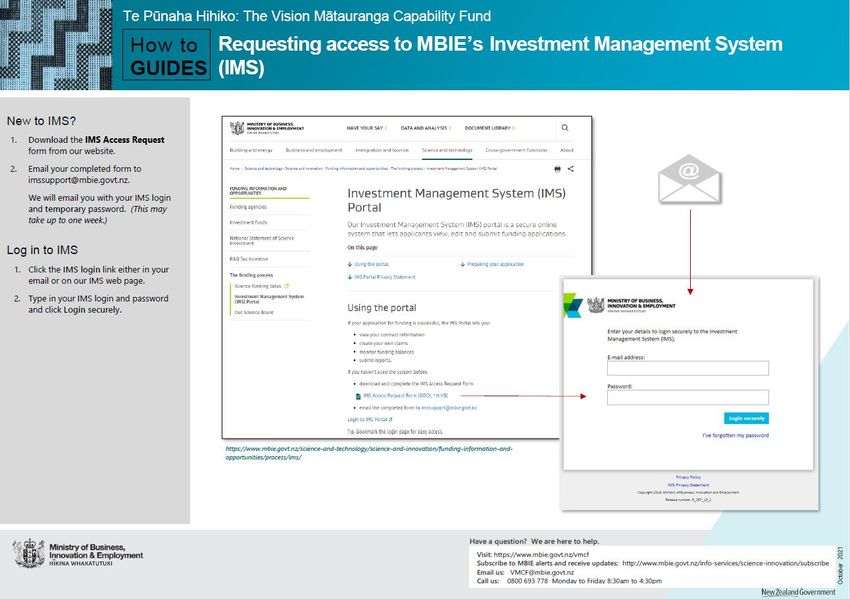Click the down arrow before Using the portal link
This screenshot has height=599, width=850.
coord(350,265)
